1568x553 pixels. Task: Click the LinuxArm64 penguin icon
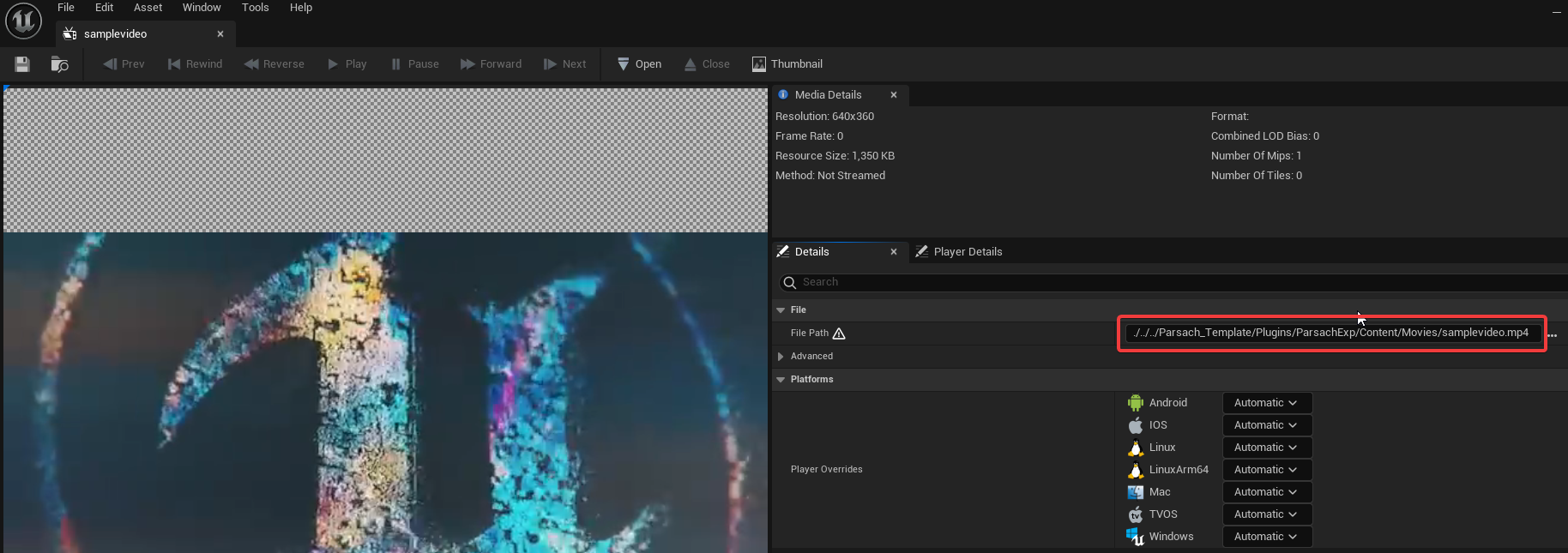click(1136, 470)
